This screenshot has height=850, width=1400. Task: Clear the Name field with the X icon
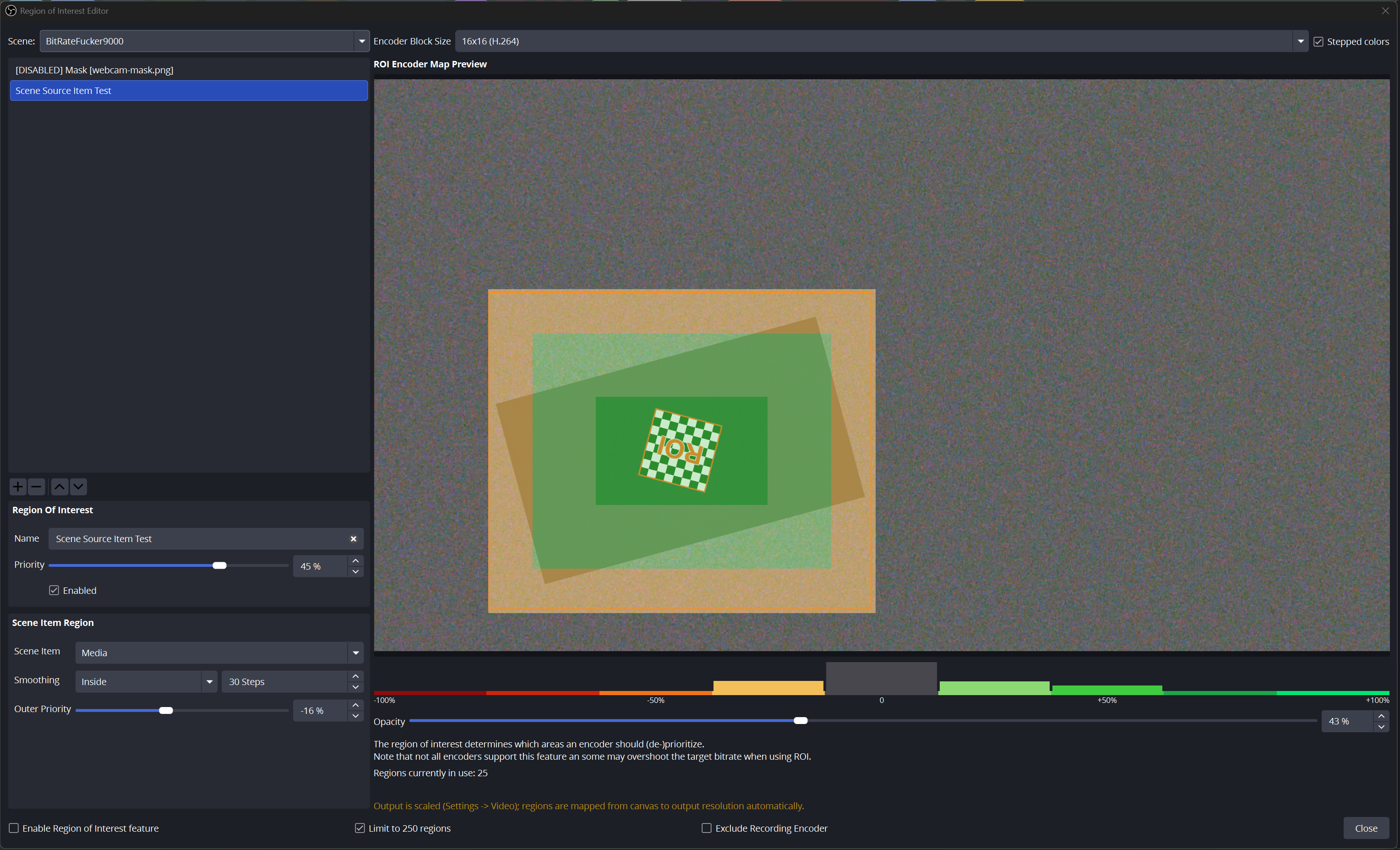coord(354,539)
